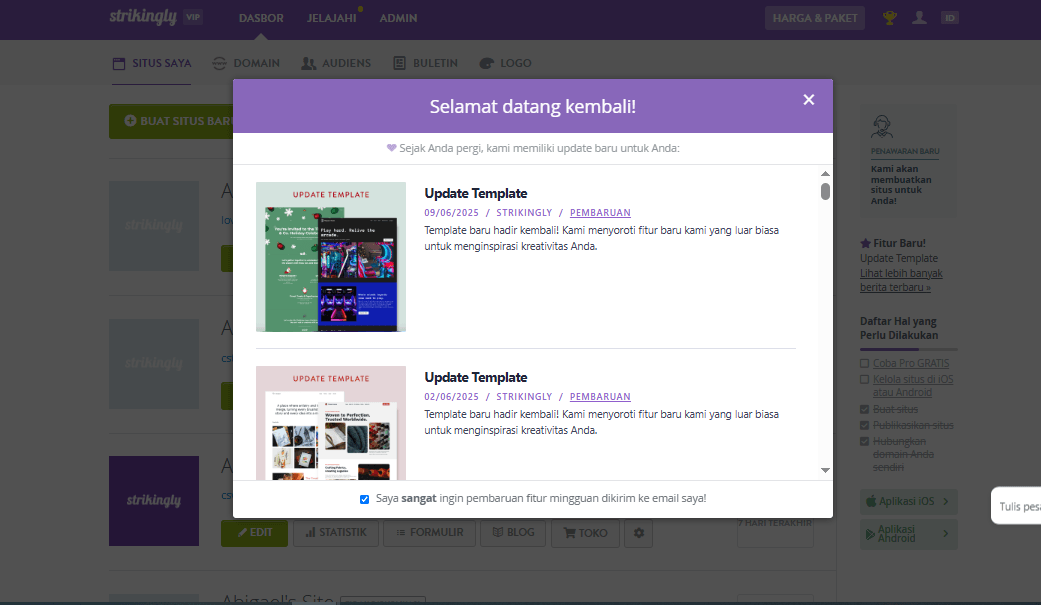Screen dimensions: 1041x605
Task: Open the first Update Template heading
Action: point(475,193)
